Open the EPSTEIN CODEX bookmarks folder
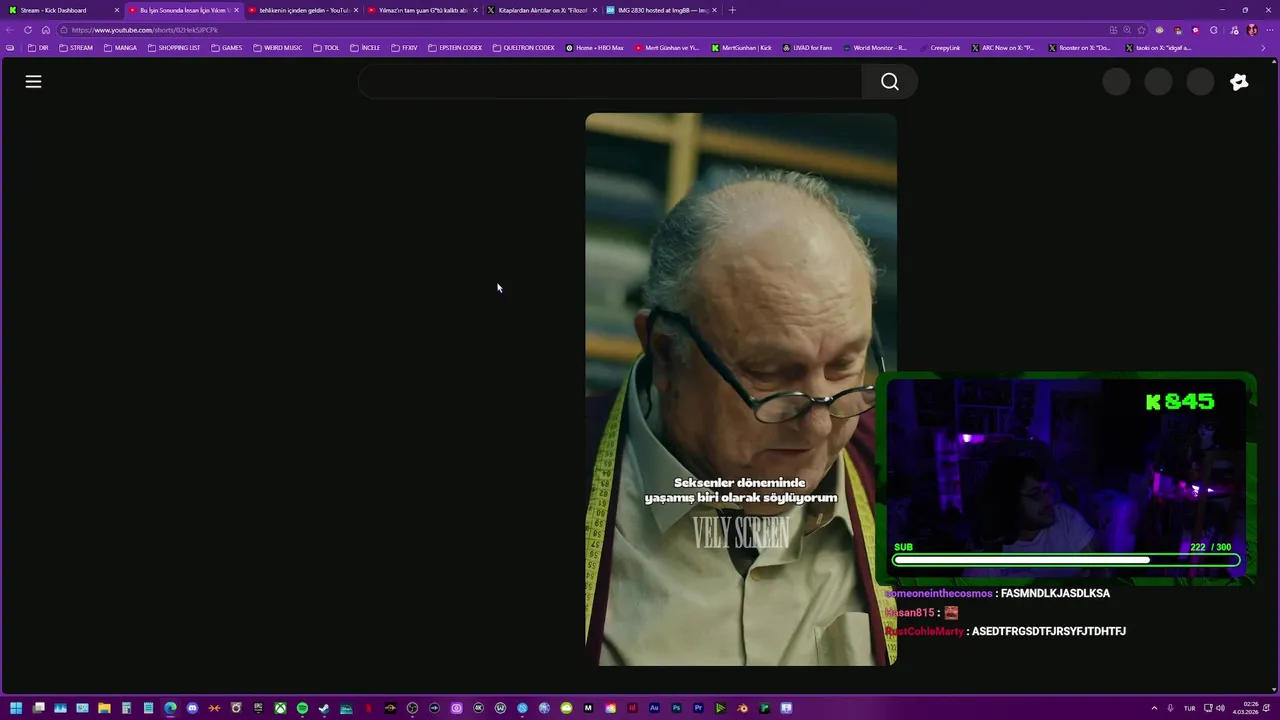This screenshot has width=1280, height=720. pos(454,48)
